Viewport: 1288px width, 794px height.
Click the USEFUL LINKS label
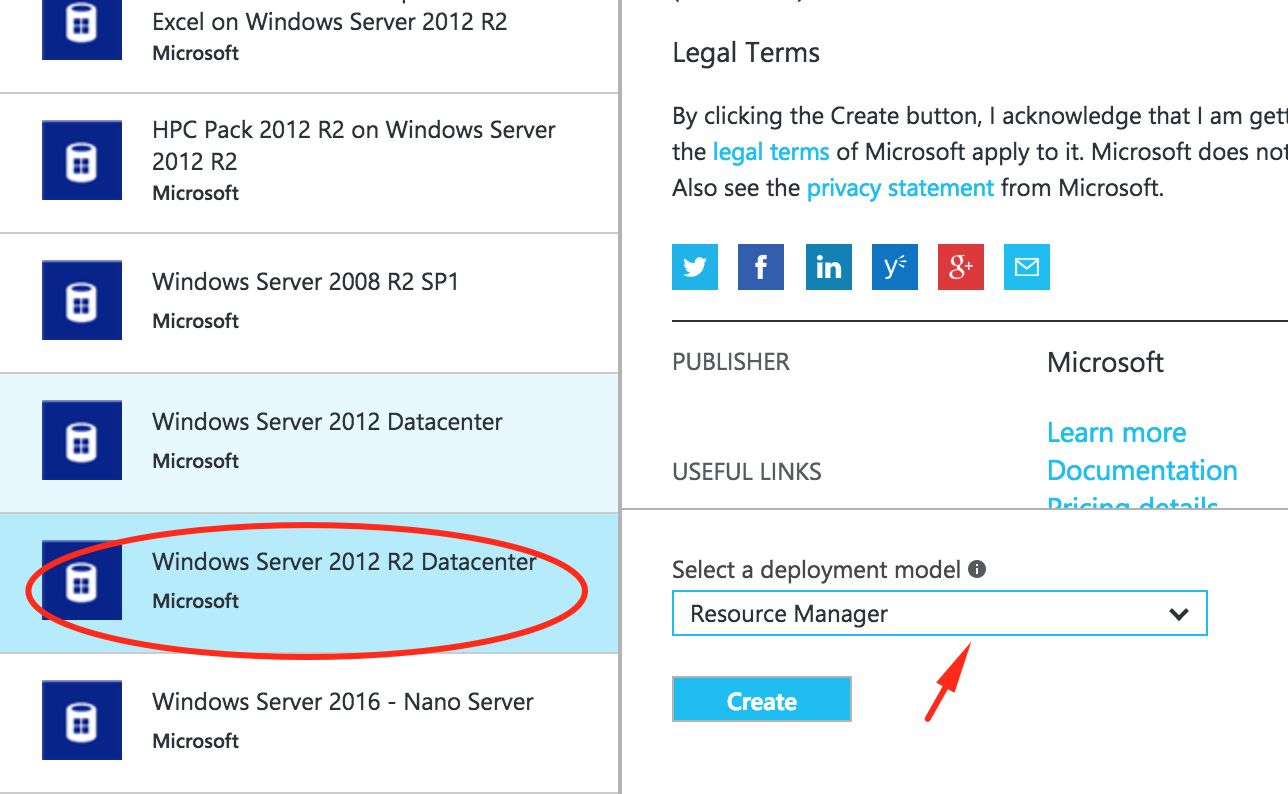coord(747,472)
